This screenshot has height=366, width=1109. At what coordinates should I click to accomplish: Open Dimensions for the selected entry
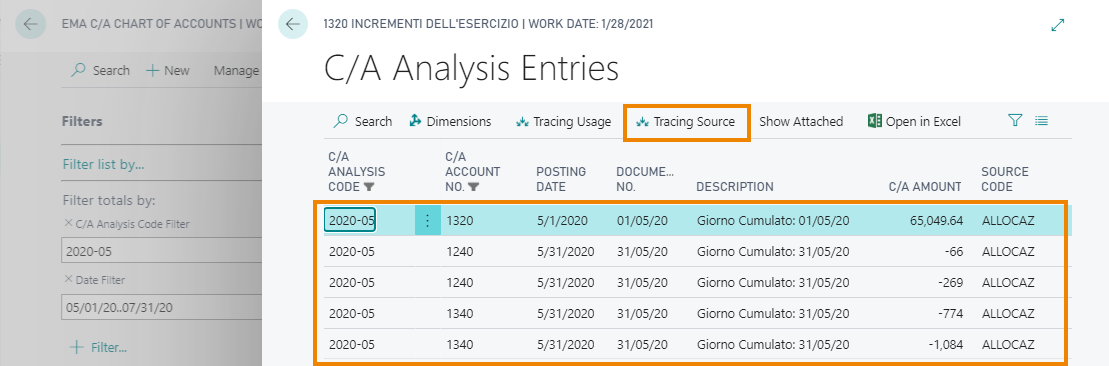pyautogui.click(x=450, y=122)
